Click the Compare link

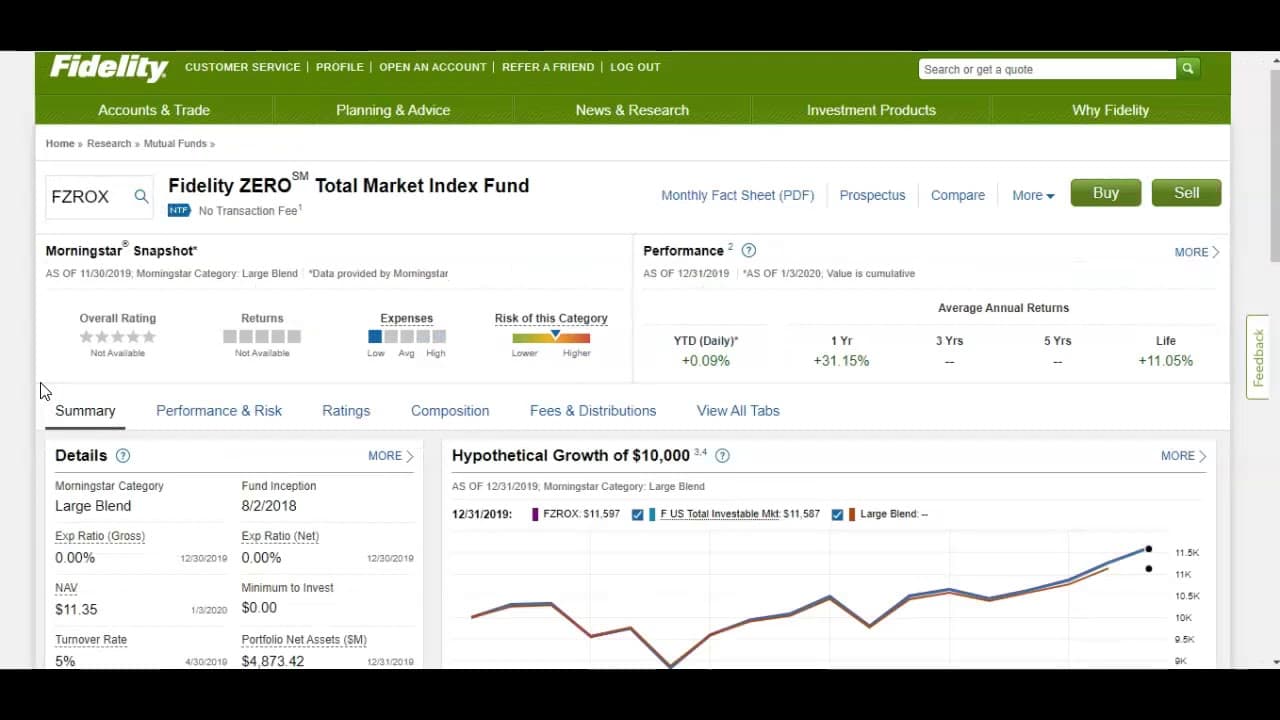coord(958,195)
